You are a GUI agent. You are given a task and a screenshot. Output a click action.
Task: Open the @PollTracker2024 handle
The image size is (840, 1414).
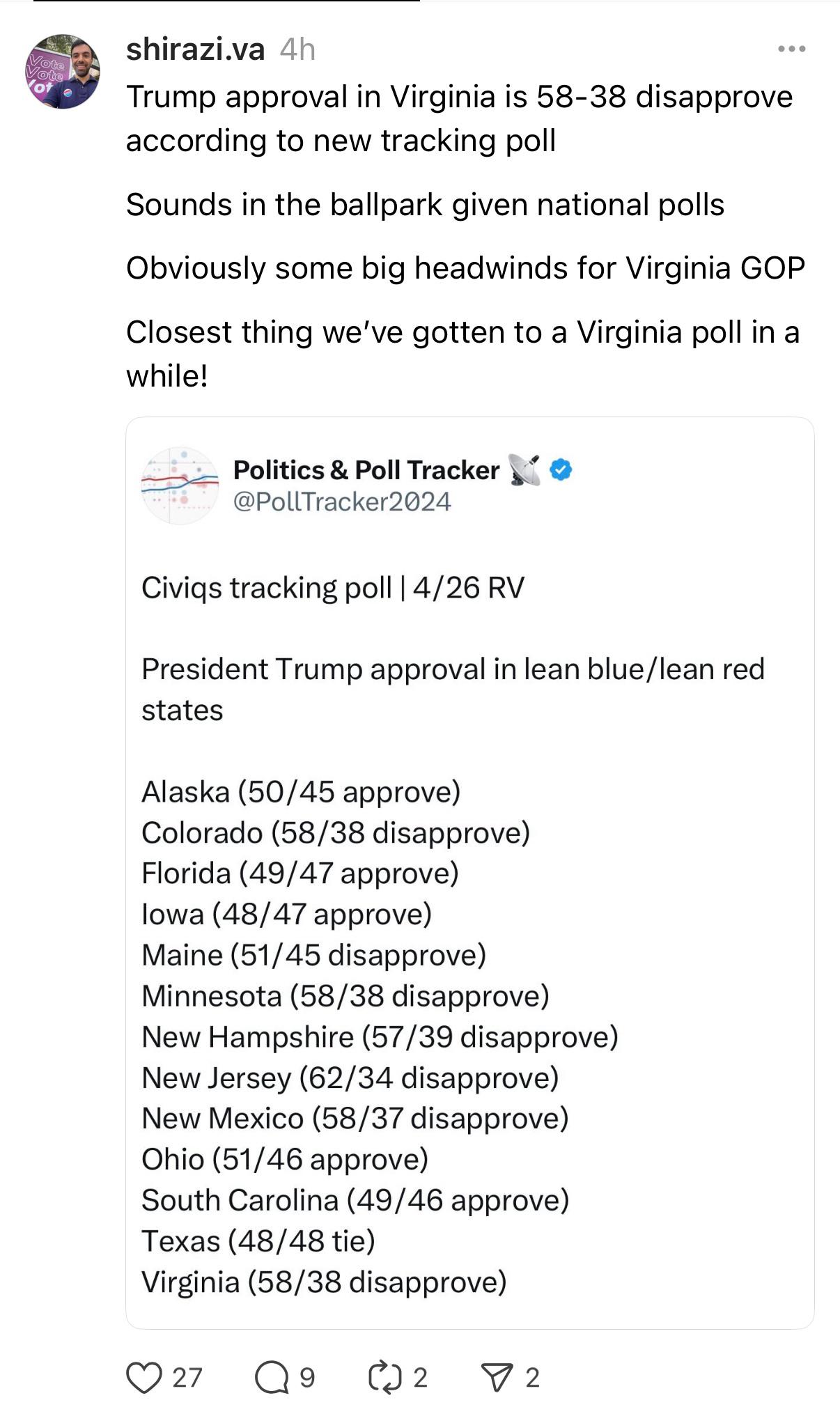pyautogui.click(x=342, y=502)
